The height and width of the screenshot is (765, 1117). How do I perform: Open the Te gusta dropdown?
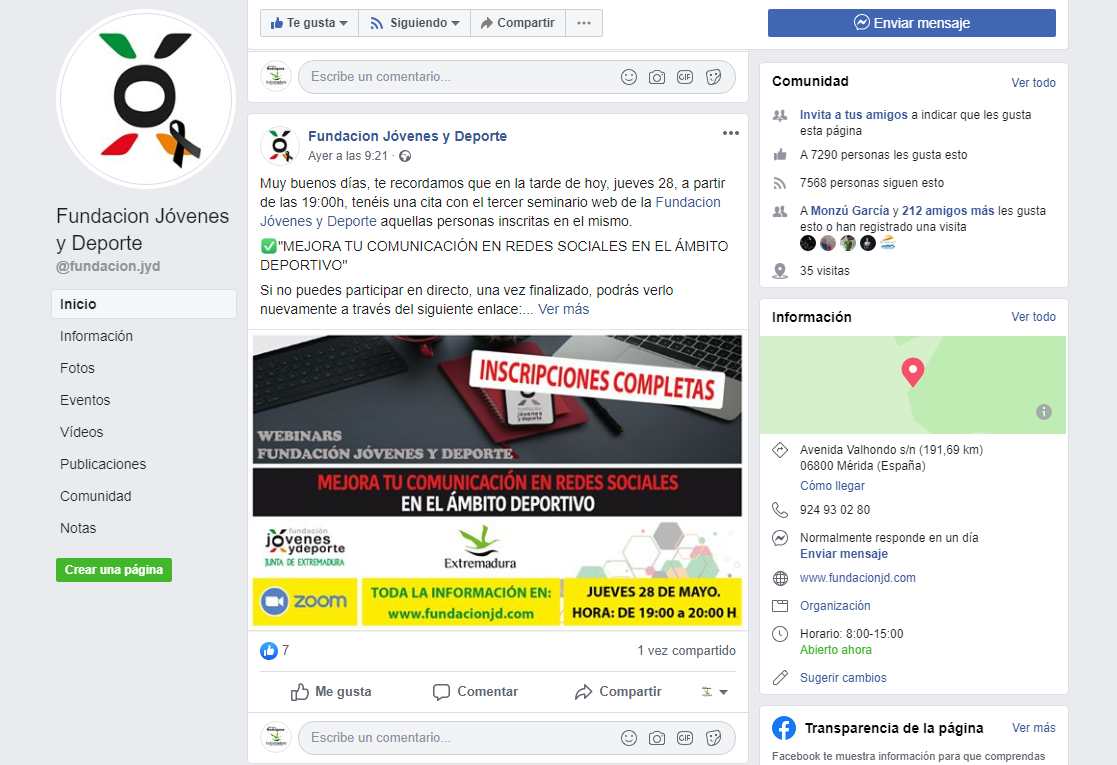pyautogui.click(x=309, y=23)
